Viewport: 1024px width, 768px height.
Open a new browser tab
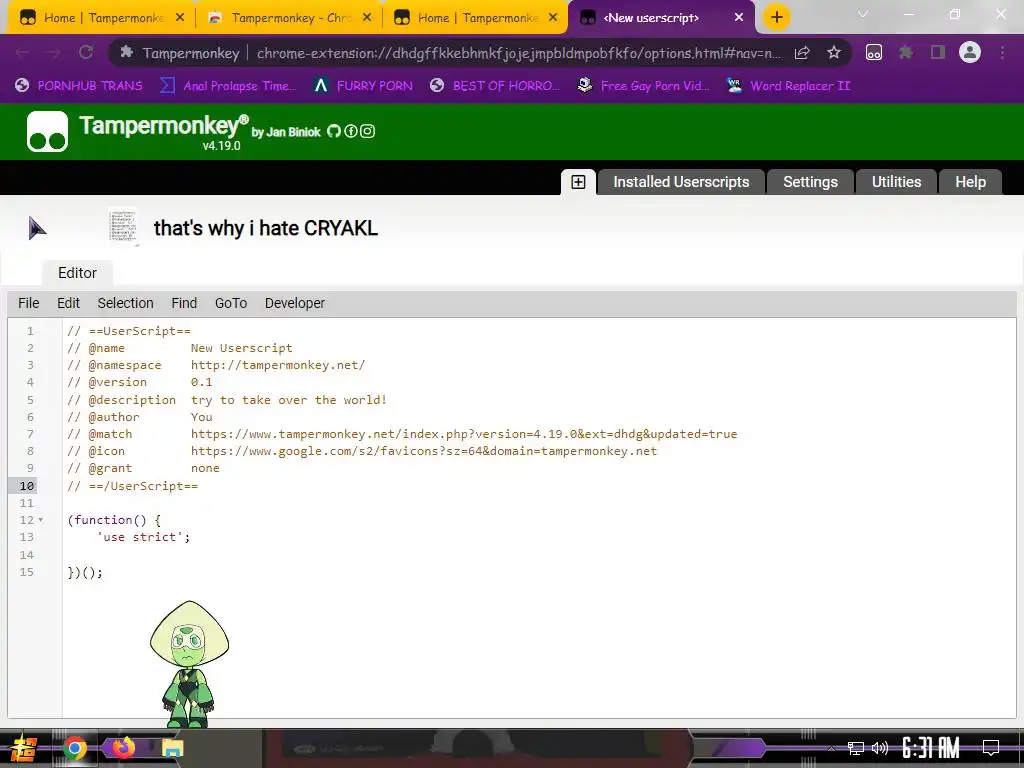point(776,17)
